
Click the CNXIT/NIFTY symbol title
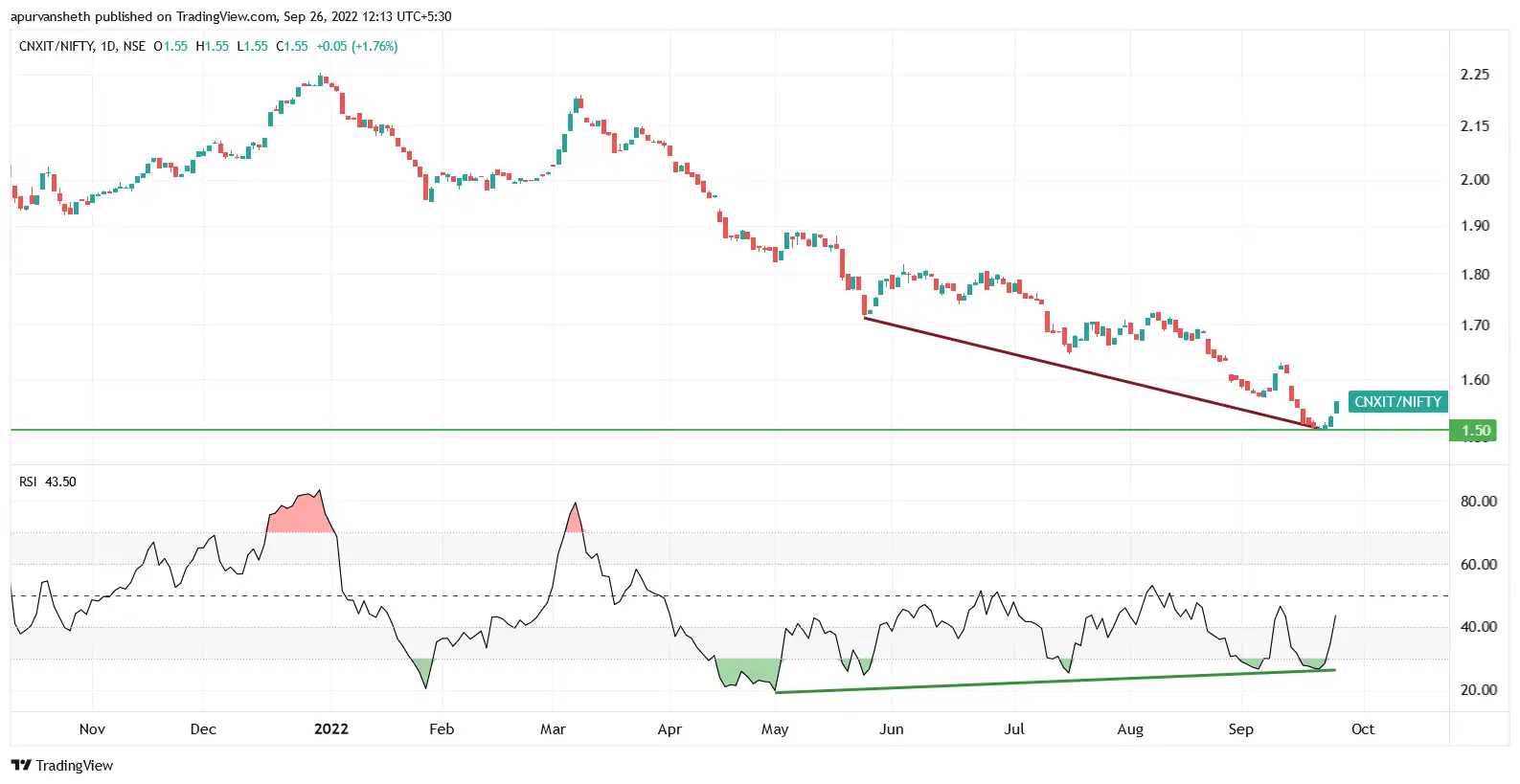click(57, 46)
